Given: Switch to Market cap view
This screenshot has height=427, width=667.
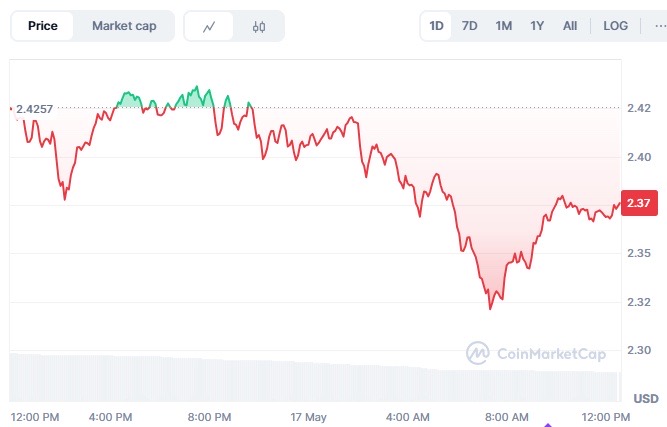Looking at the screenshot, I should 124,26.
